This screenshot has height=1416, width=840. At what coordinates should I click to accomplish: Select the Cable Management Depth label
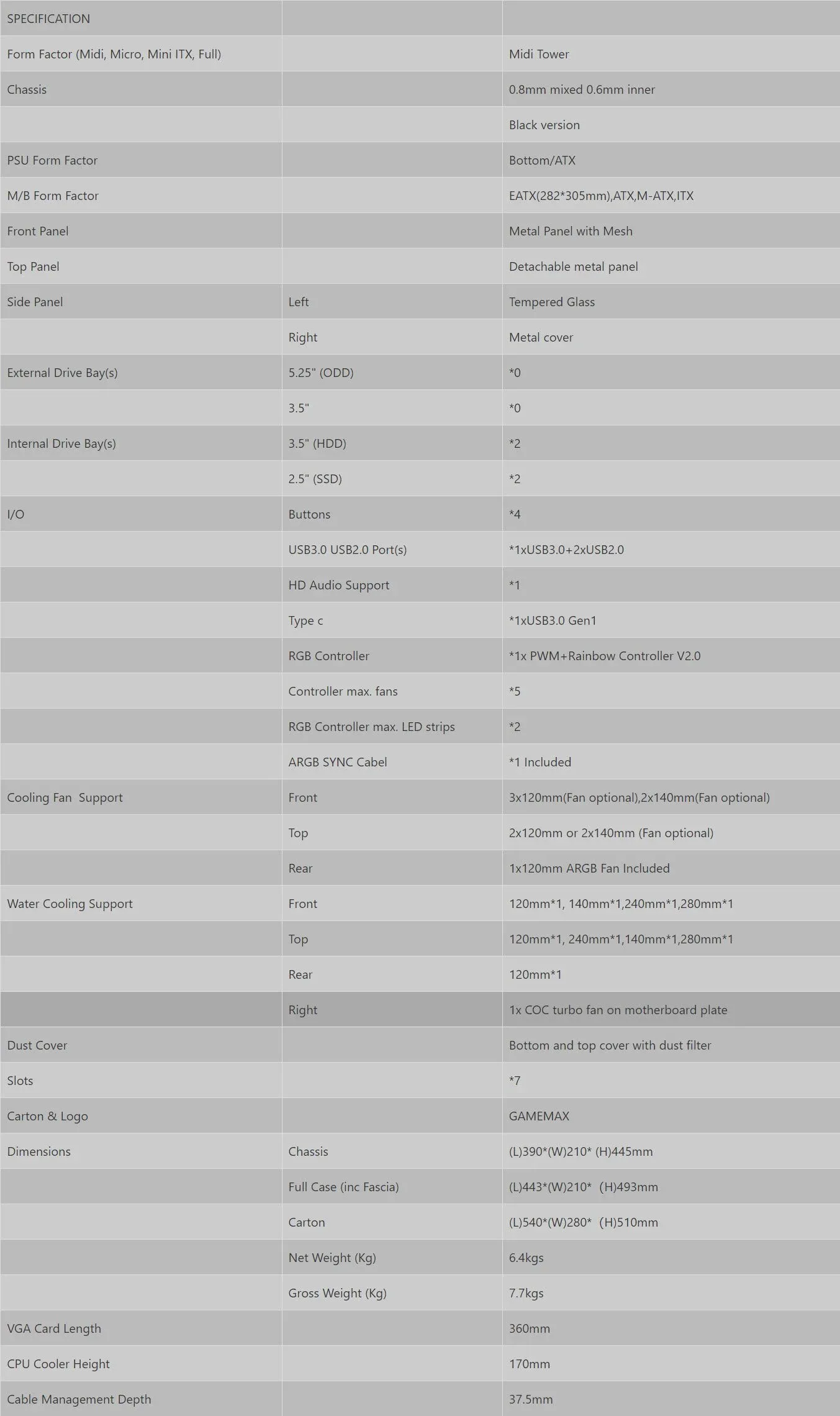79,1399
